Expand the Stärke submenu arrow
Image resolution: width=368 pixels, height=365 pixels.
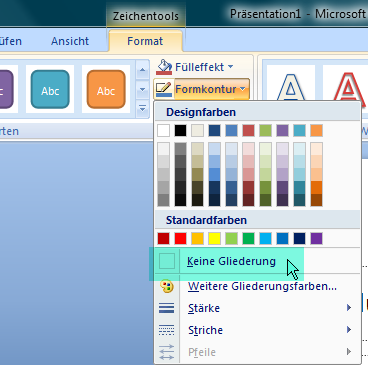pyautogui.click(x=349, y=308)
